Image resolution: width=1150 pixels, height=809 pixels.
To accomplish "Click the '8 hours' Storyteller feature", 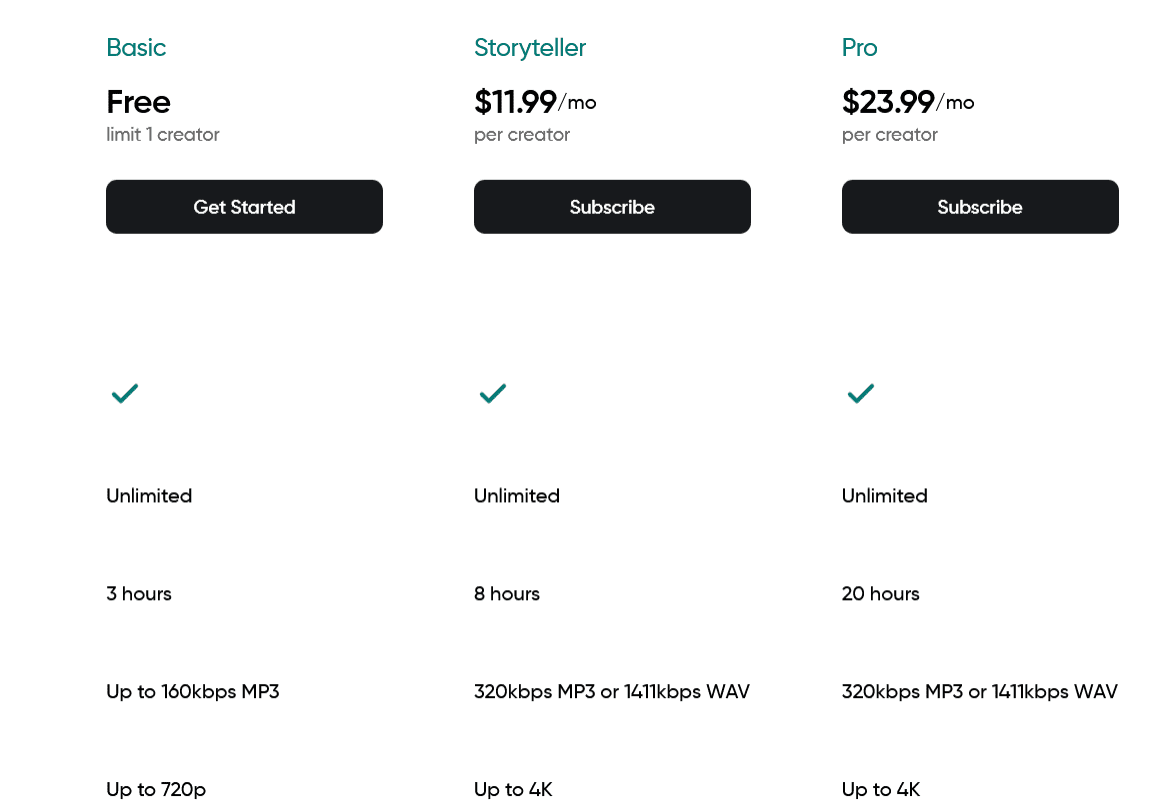I will point(507,593).
